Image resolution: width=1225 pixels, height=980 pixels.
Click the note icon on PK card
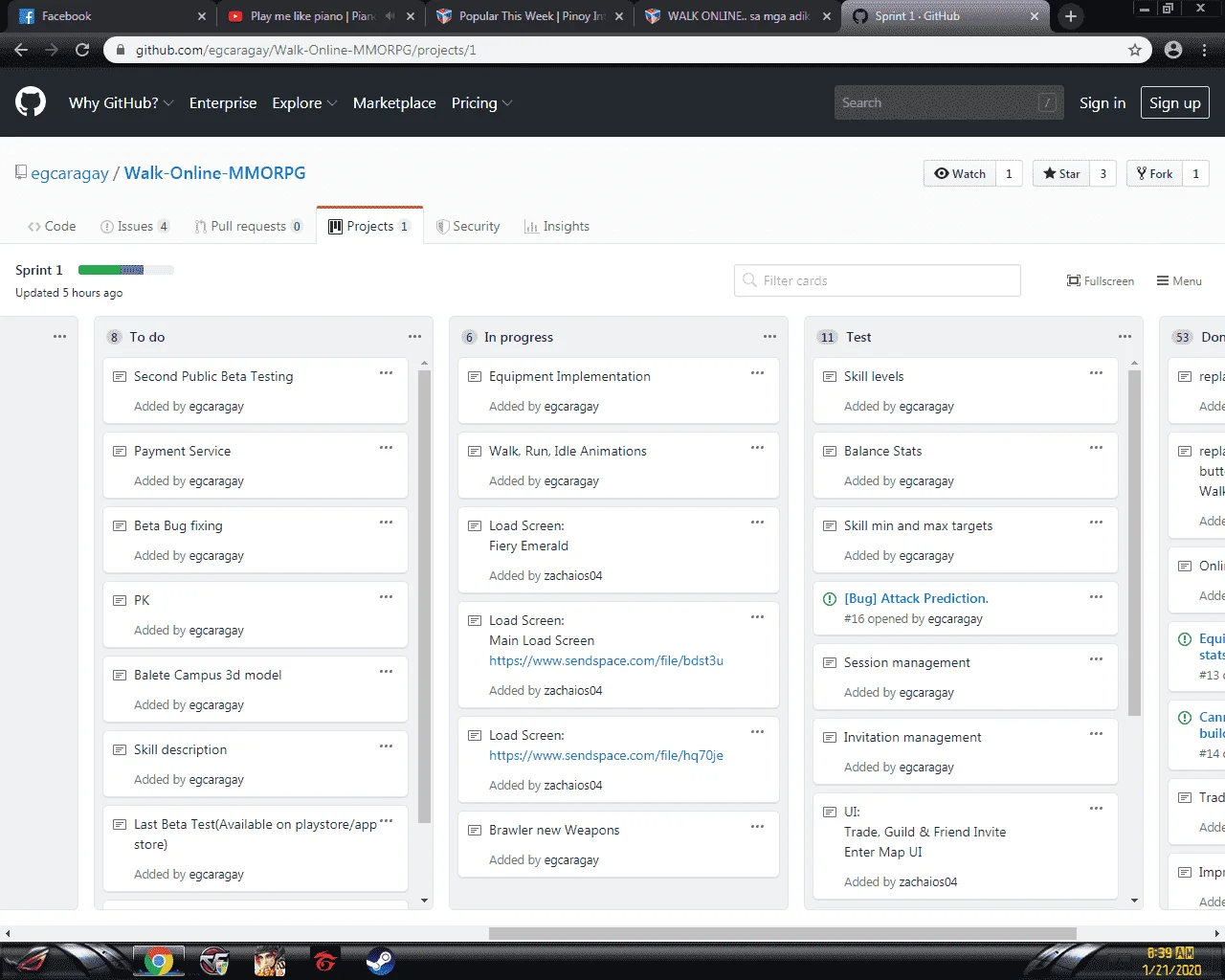[x=120, y=601]
